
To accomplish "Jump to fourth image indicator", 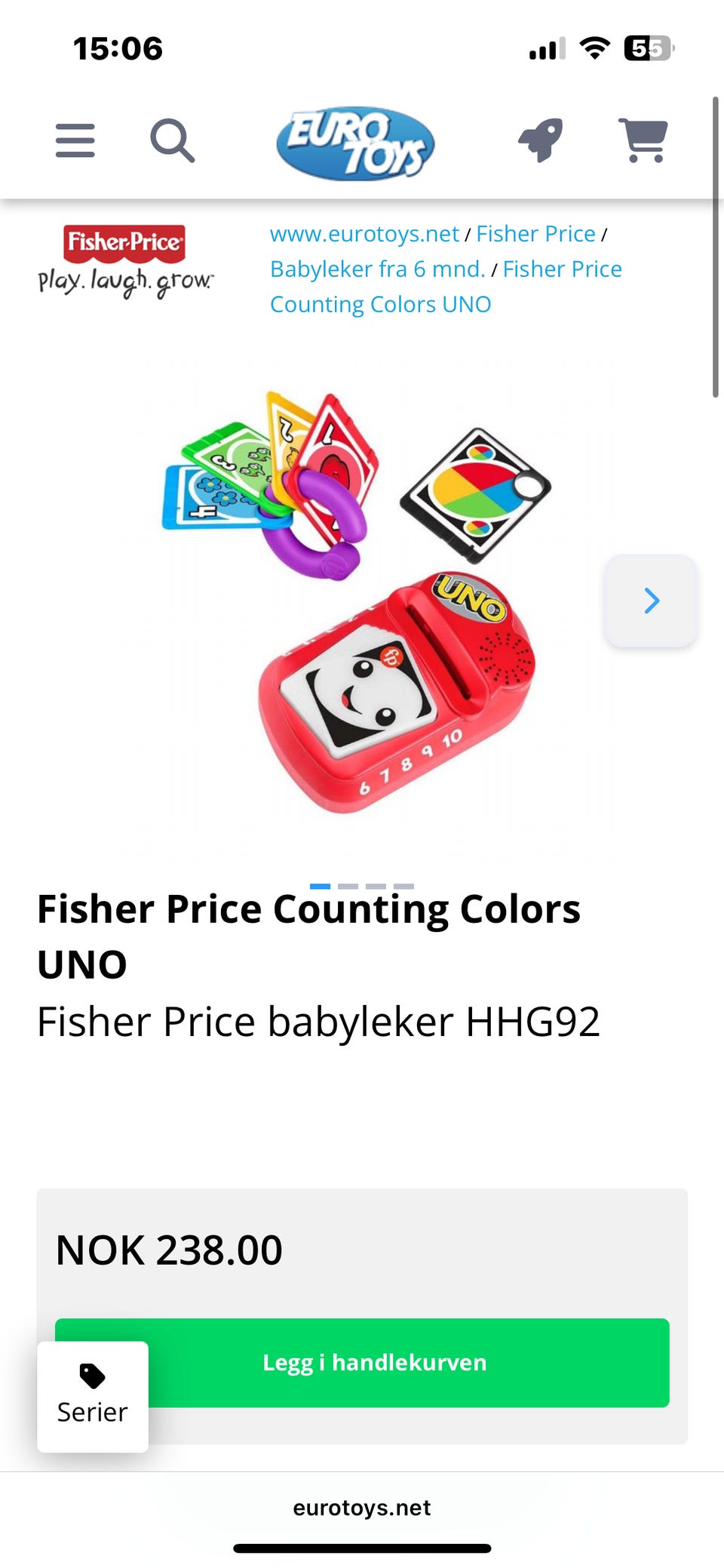I will coord(403,886).
